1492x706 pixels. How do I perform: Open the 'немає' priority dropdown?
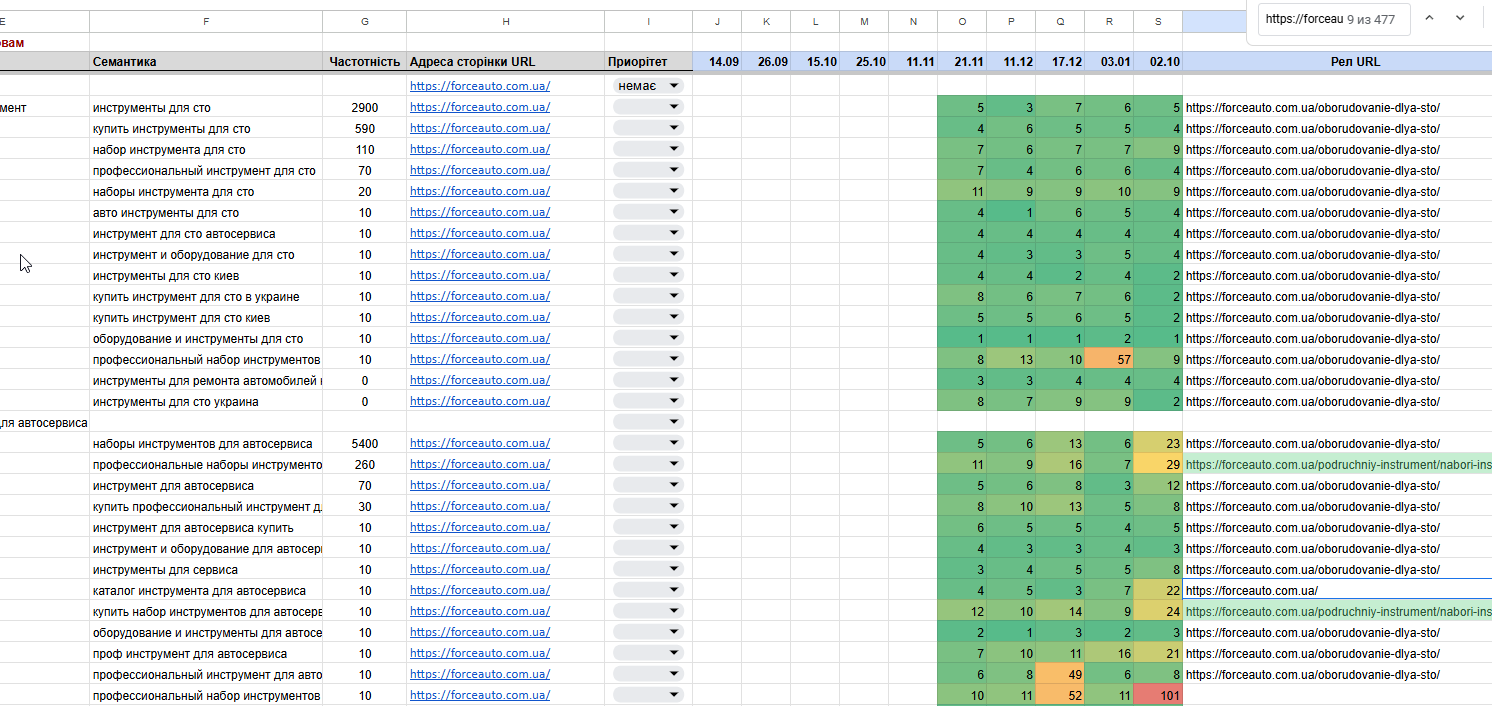pyautogui.click(x=647, y=86)
